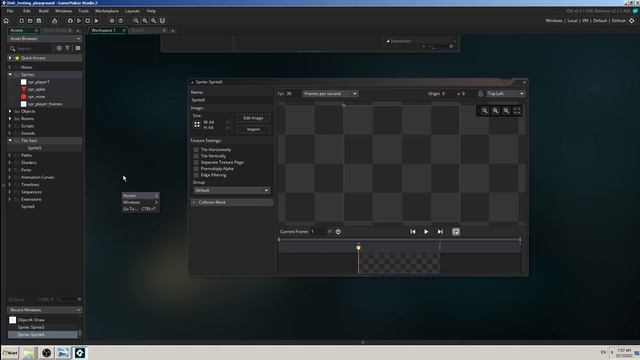This screenshot has height=360, width=640.
Task: Collapse the Sprites folder in the Asset Browser
Action: tap(10, 75)
